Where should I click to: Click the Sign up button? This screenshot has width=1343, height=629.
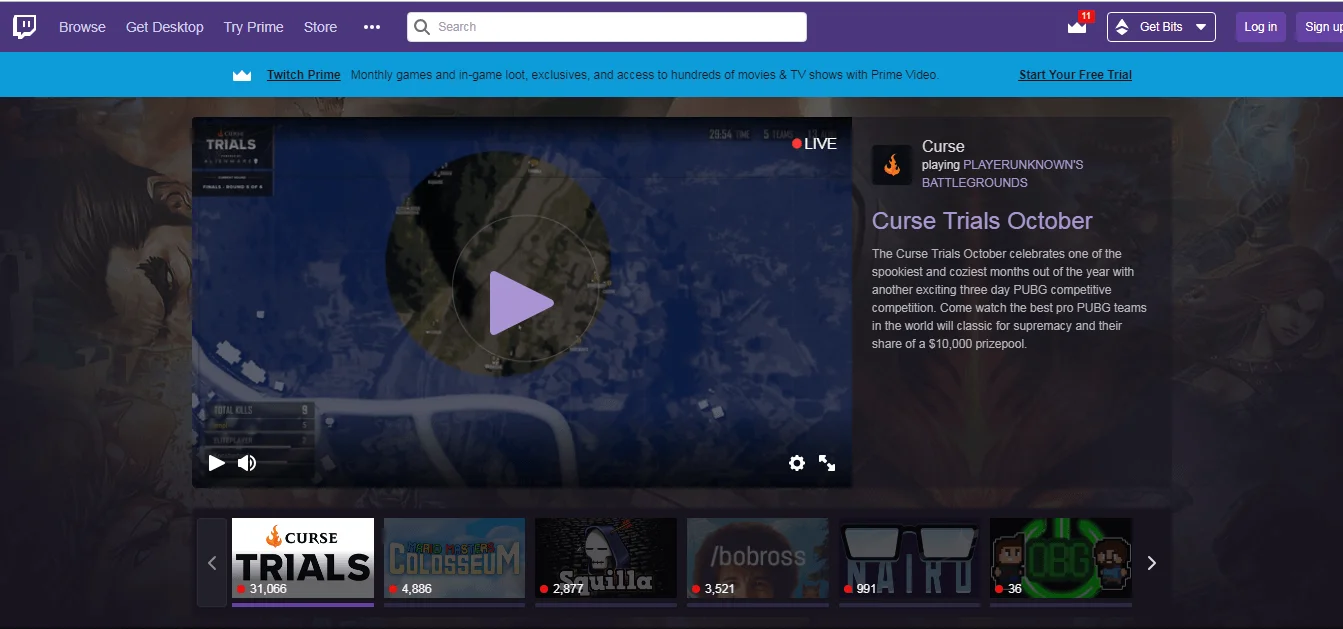(x=1321, y=27)
